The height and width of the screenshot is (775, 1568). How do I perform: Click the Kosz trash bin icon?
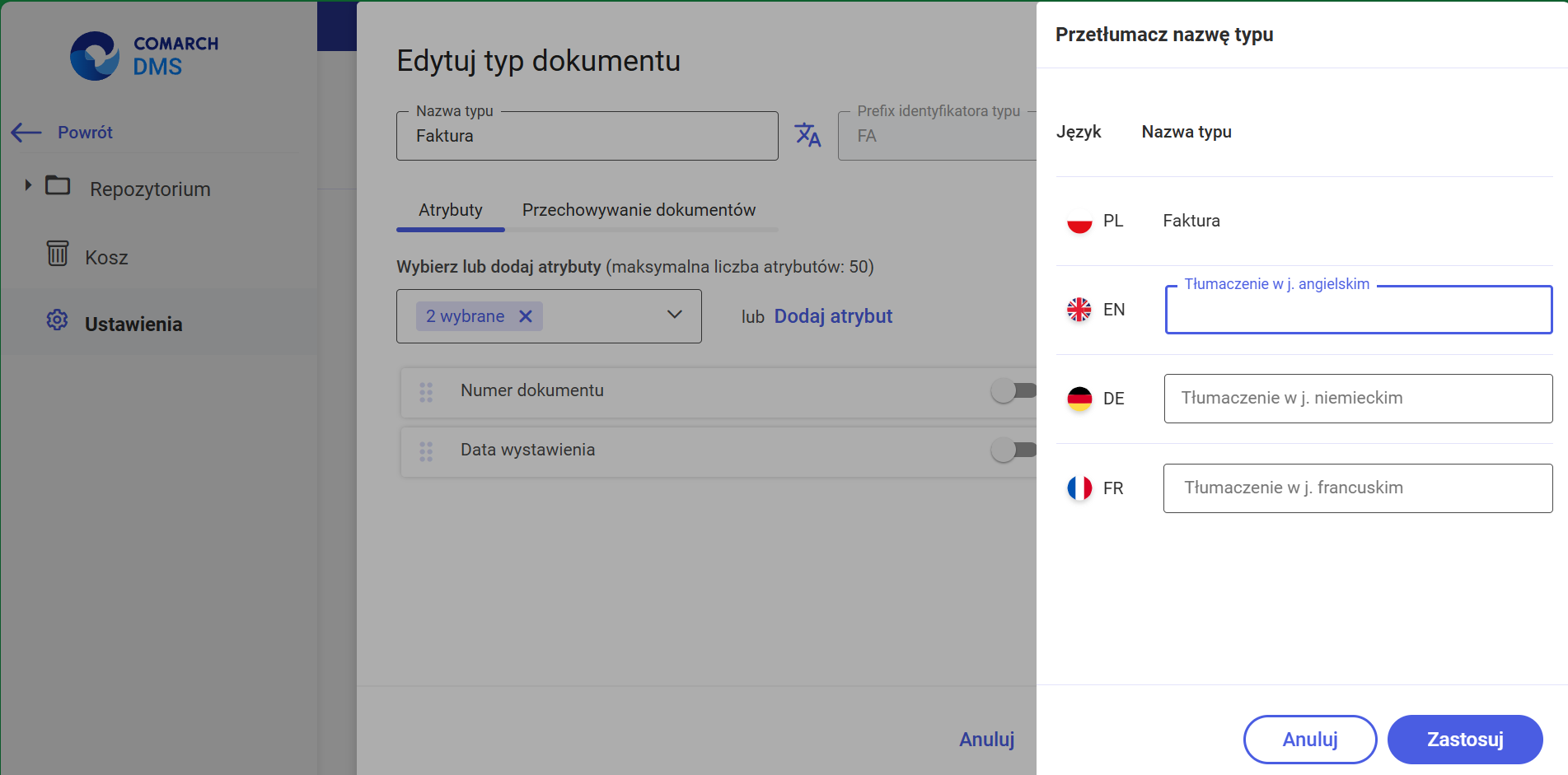58,253
